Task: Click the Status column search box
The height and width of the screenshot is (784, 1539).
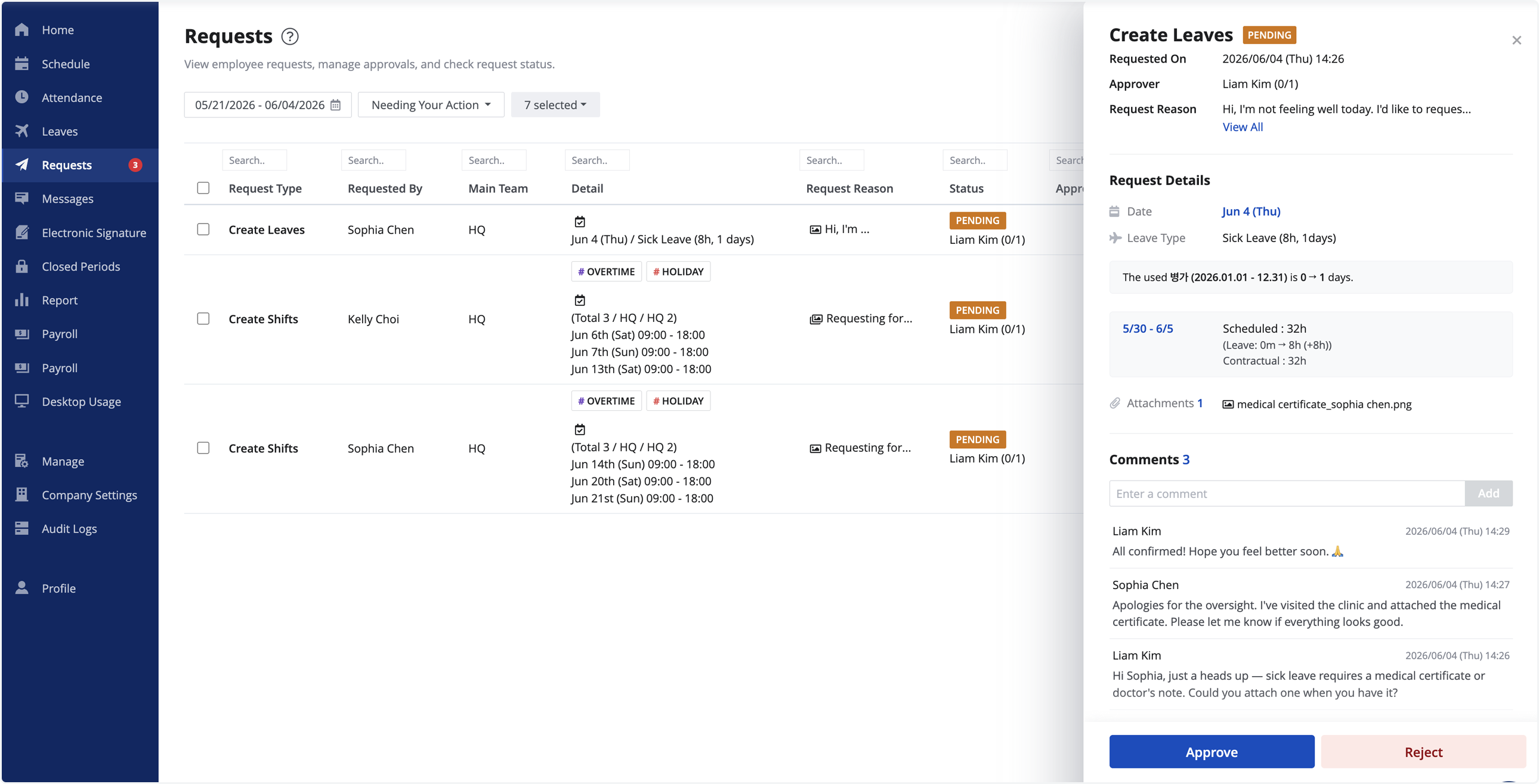Action: pyautogui.click(x=975, y=160)
